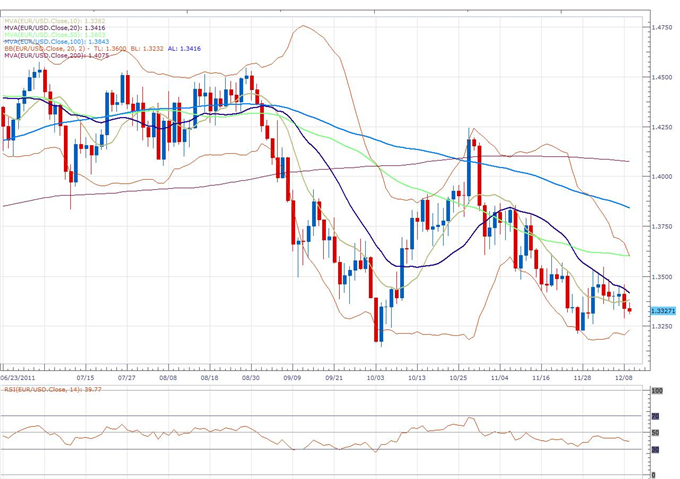The image size is (680, 479).
Task: Click the 1.4500 price axis label
Action: pyautogui.click(x=662, y=77)
